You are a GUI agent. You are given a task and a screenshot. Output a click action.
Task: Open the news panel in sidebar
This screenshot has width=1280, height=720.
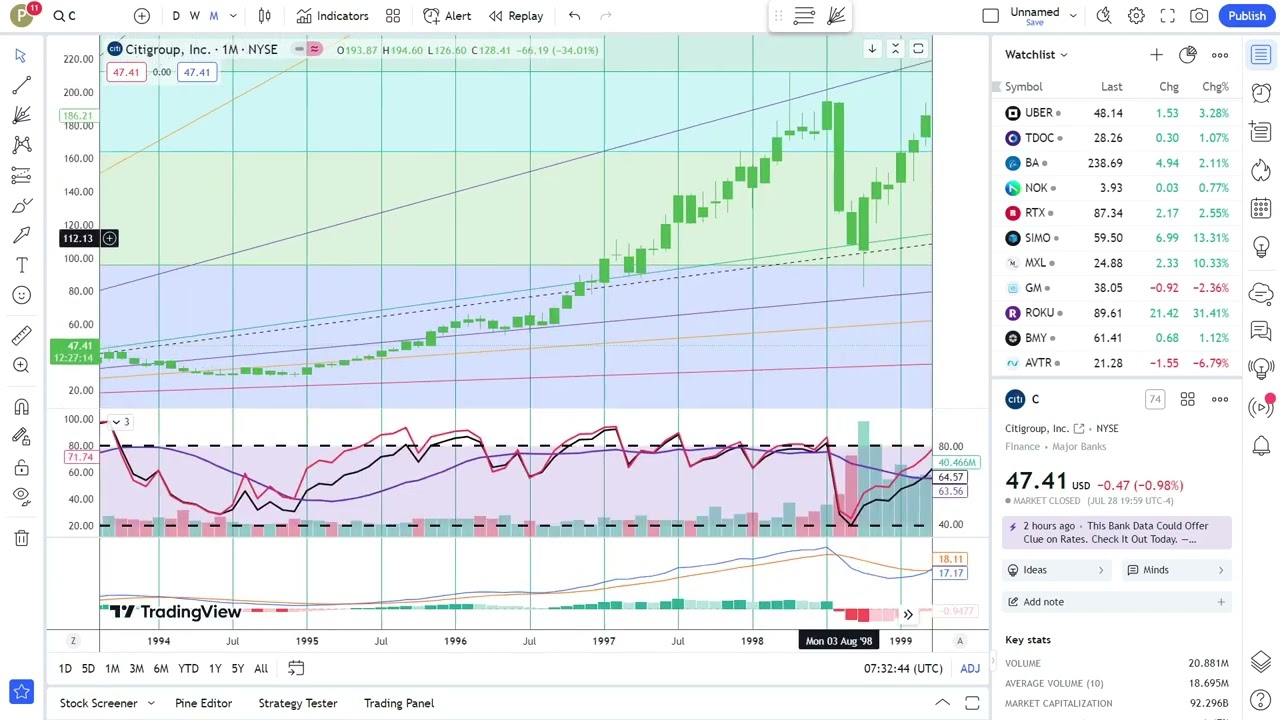[x=1261, y=131]
